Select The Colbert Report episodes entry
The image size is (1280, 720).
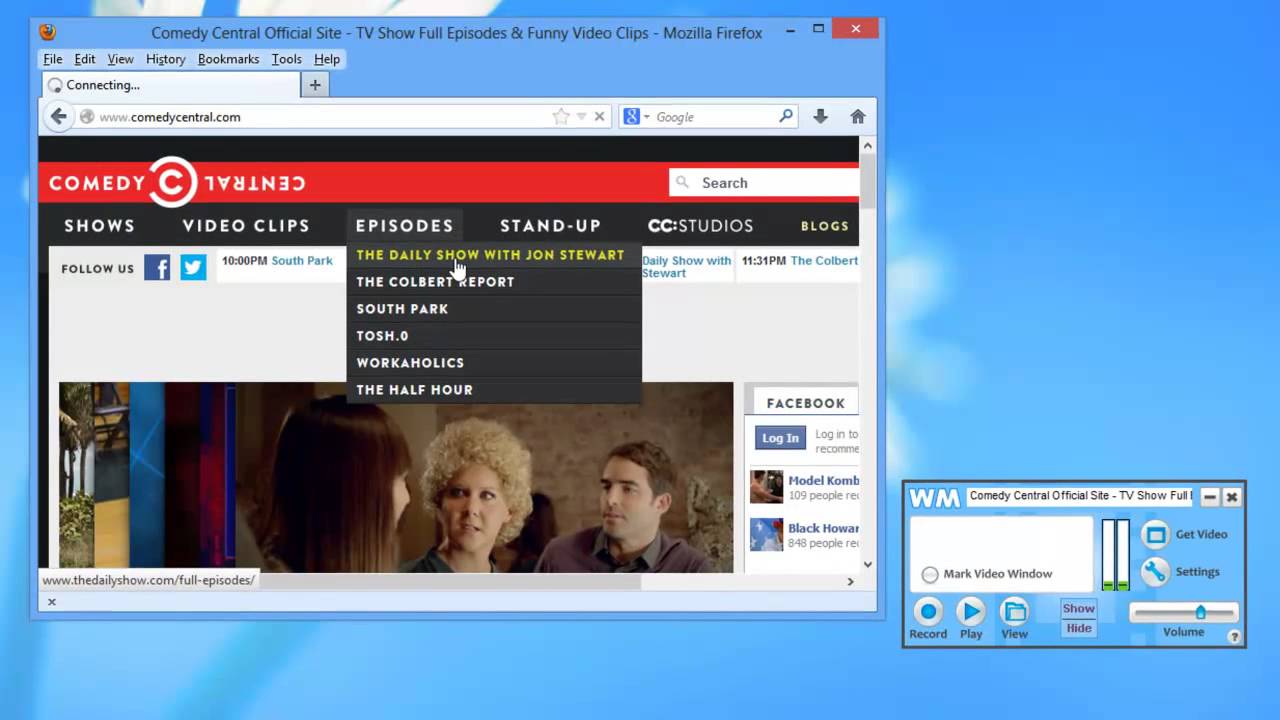[494, 282]
